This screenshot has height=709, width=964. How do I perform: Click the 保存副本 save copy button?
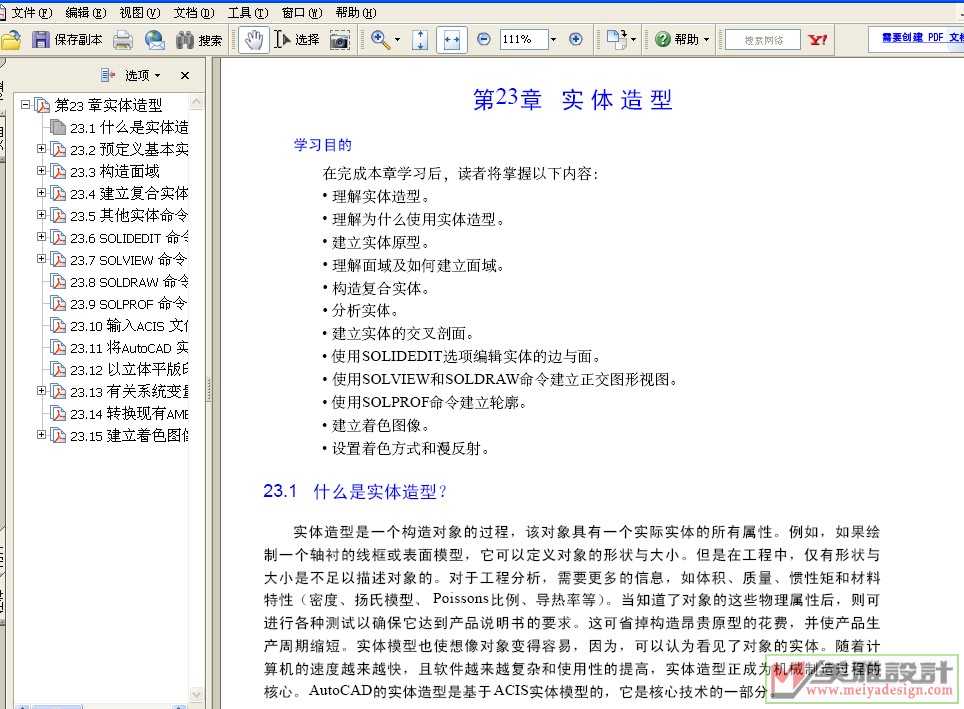pos(68,40)
